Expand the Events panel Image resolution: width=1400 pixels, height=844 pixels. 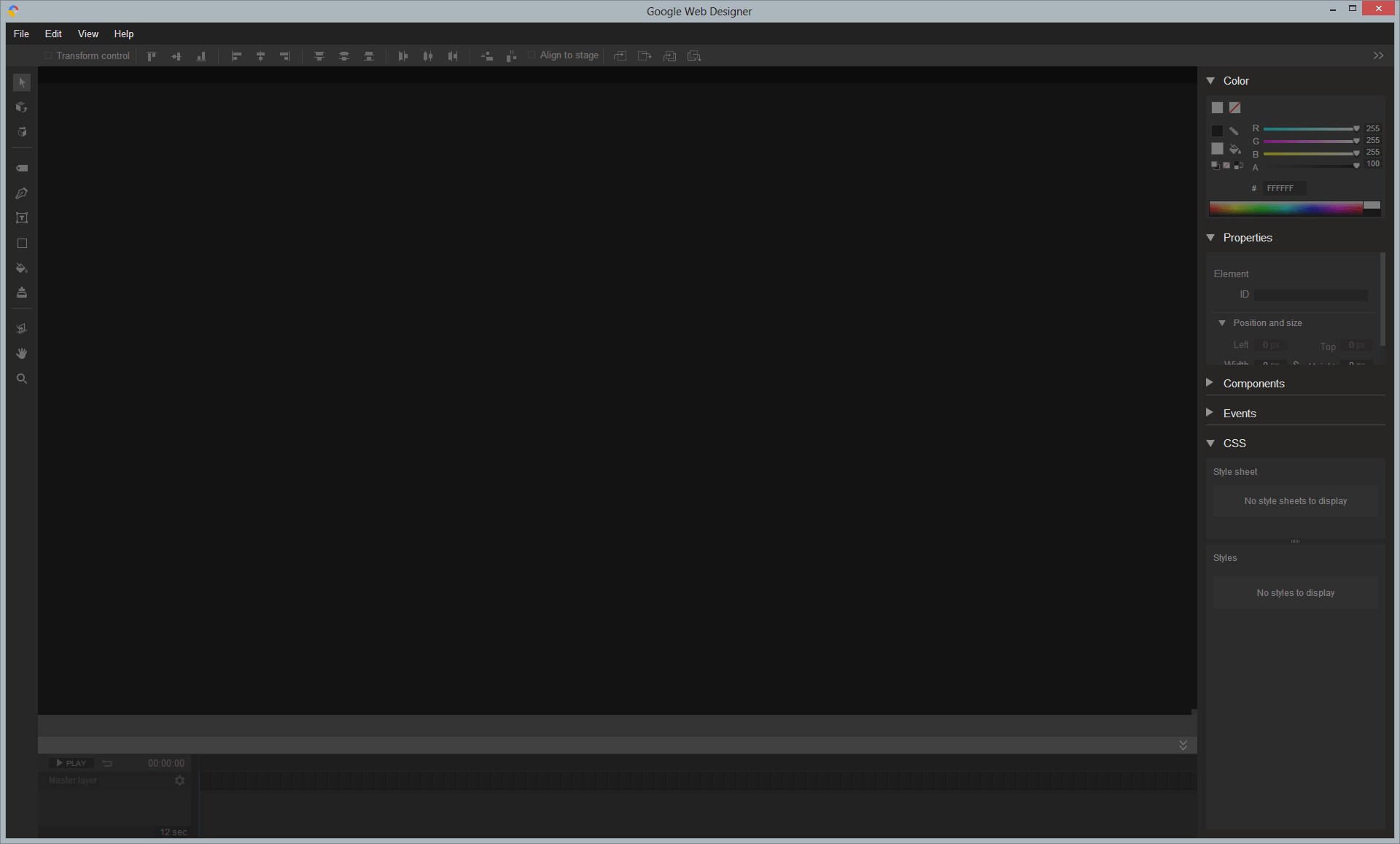(x=1210, y=413)
